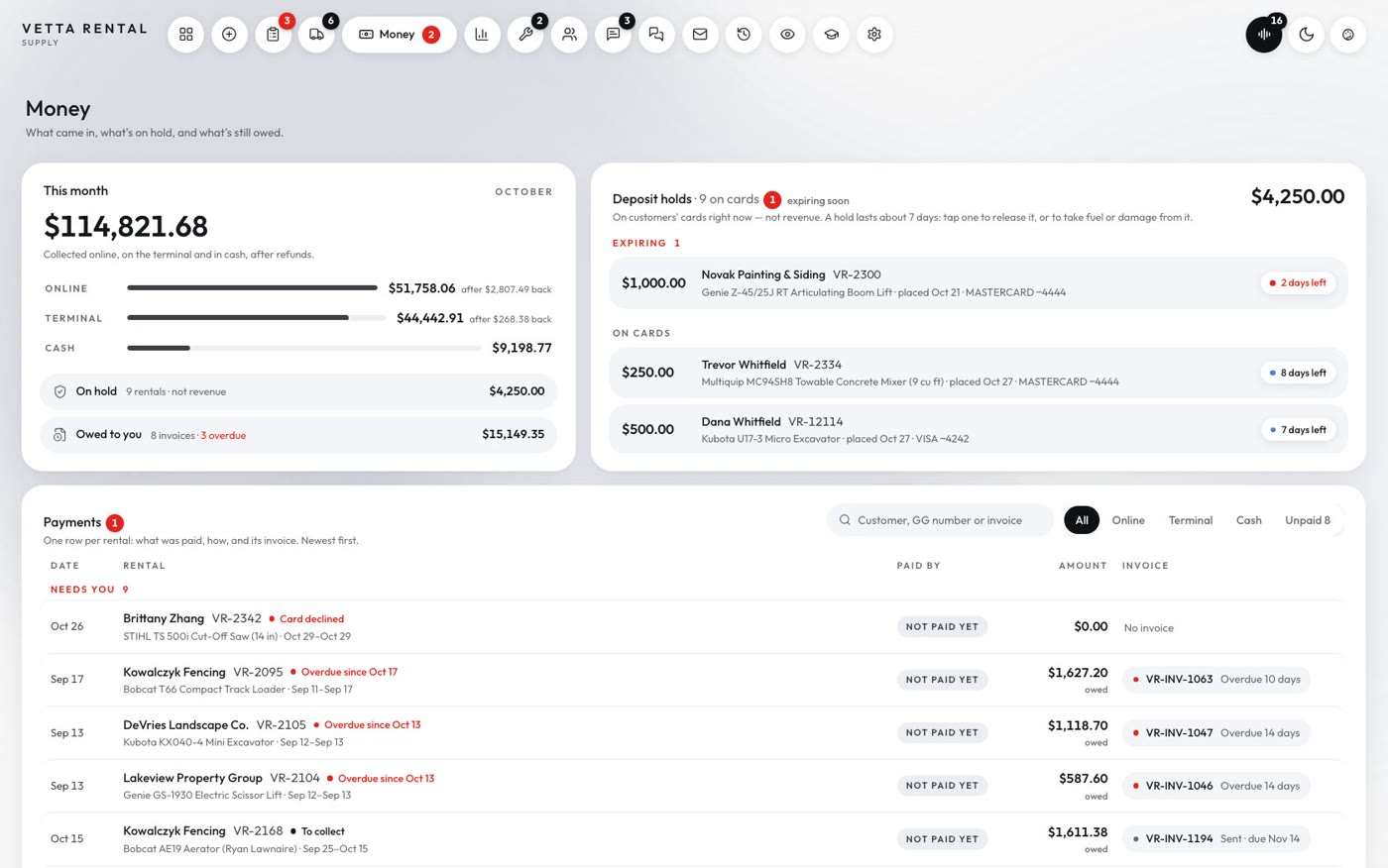Open invoice VR-INV-1063
This screenshot has width=1388, height=868.
point(1216,680)
